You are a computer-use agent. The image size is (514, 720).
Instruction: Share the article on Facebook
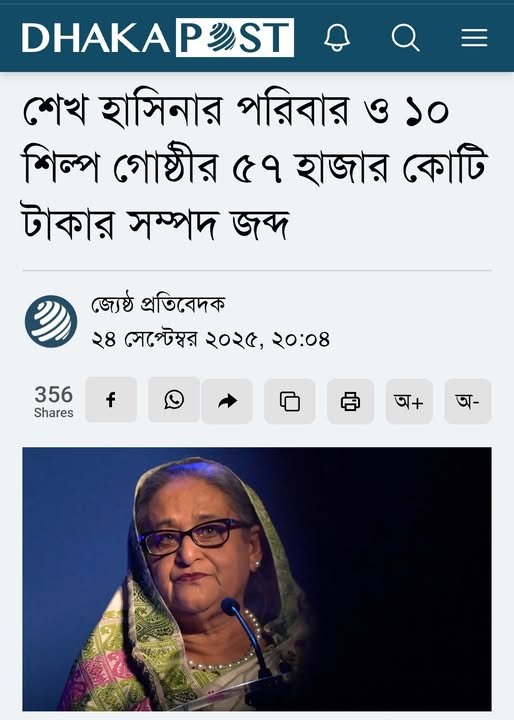click(x=111, y=400)
